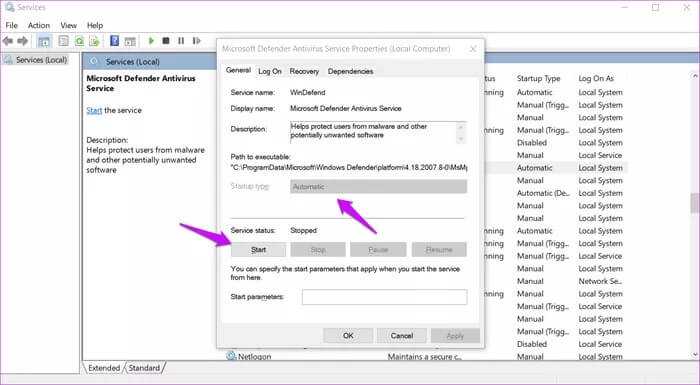Select Services (Local) in the console tree
The image size is (700, 385).
(41, 60)
